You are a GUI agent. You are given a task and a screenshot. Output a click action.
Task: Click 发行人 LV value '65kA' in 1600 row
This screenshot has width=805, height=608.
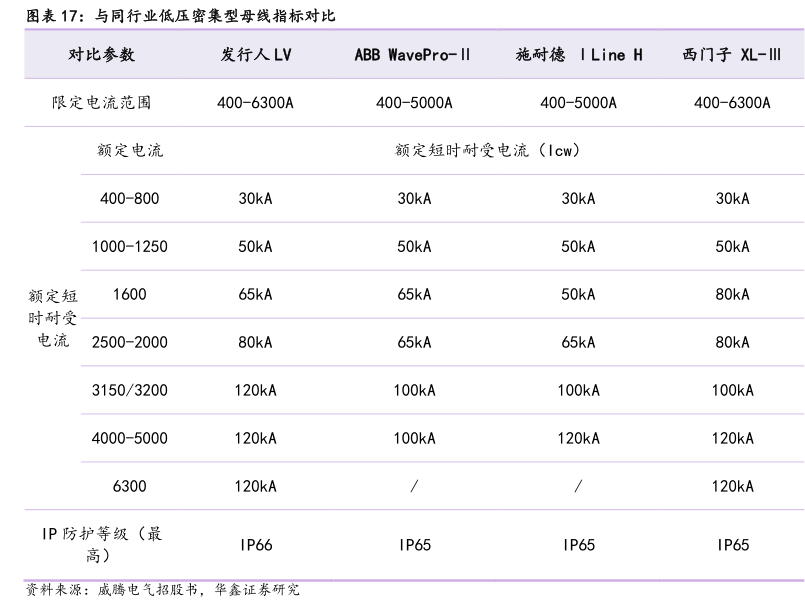click(255, 294)
